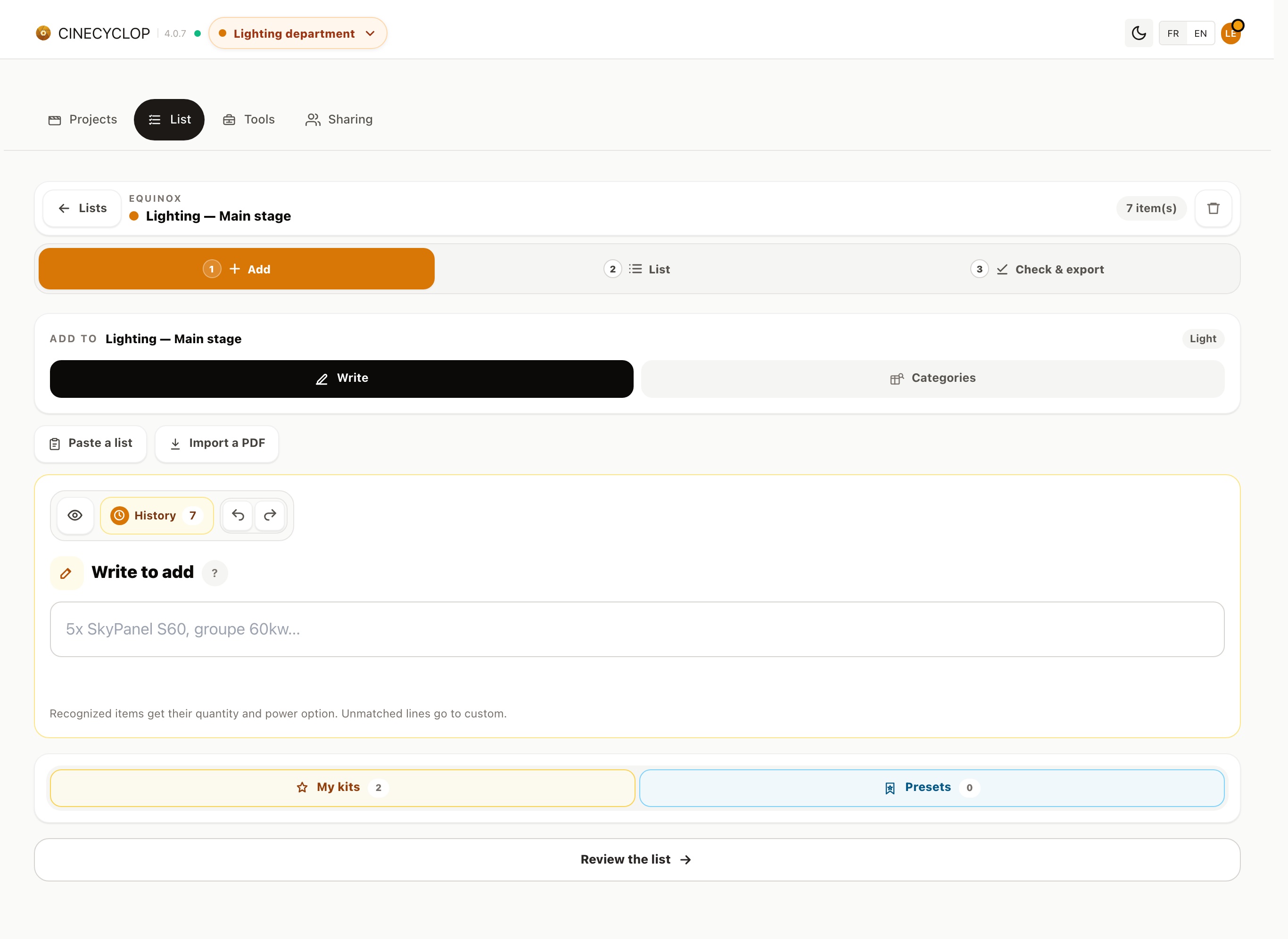Open the Tools tab

pyautogui.click(x=248, y=119)
